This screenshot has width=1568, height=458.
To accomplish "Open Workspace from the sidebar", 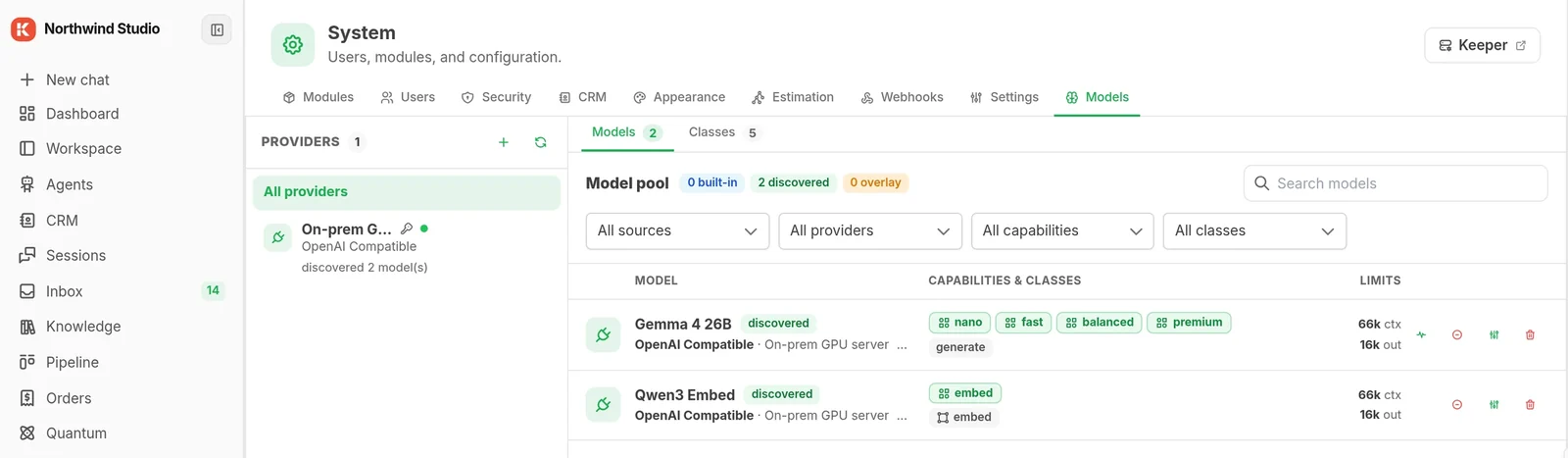I will [x=71, y=149].
